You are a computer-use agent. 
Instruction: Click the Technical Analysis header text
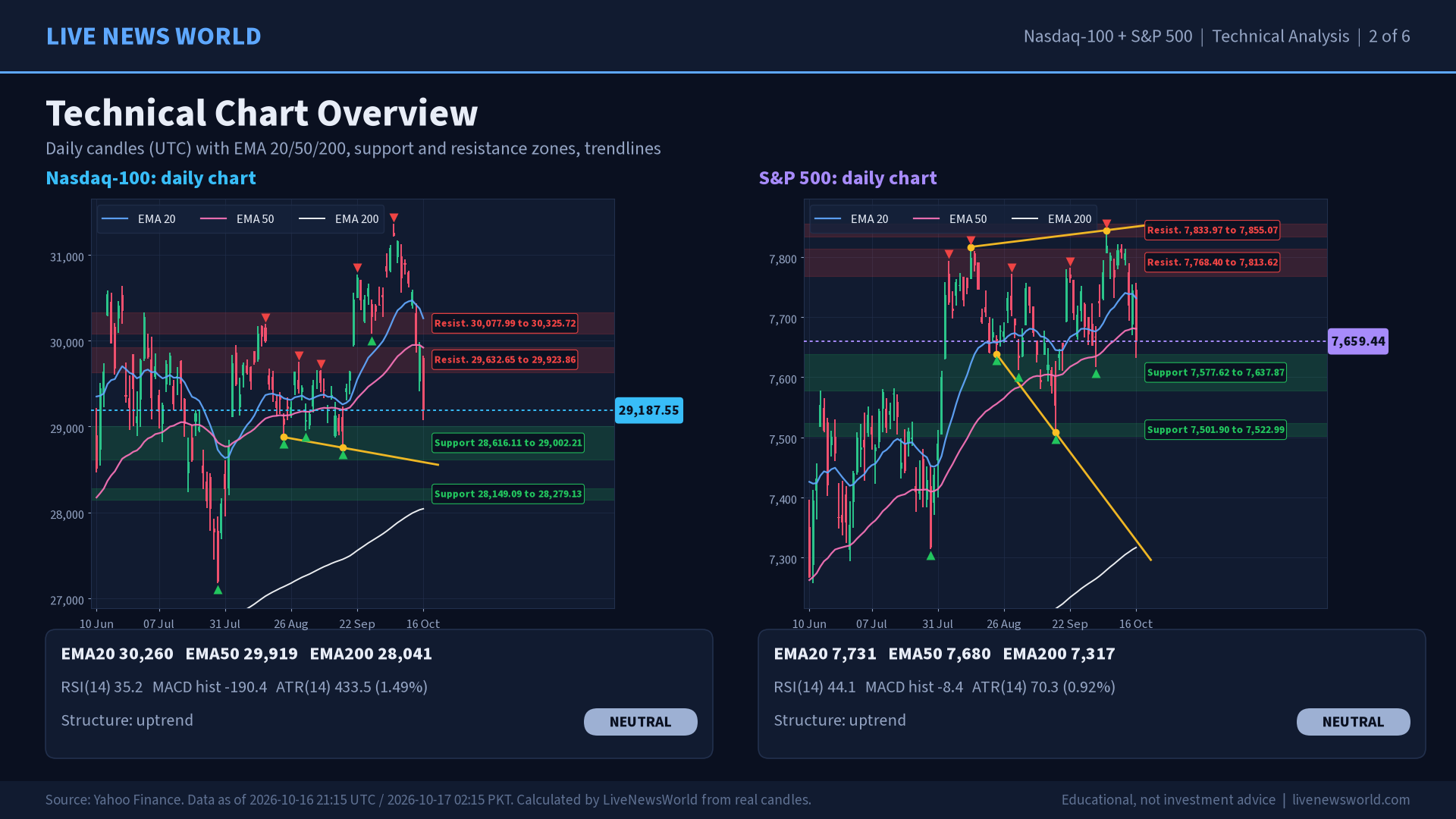click(1280, 36)
